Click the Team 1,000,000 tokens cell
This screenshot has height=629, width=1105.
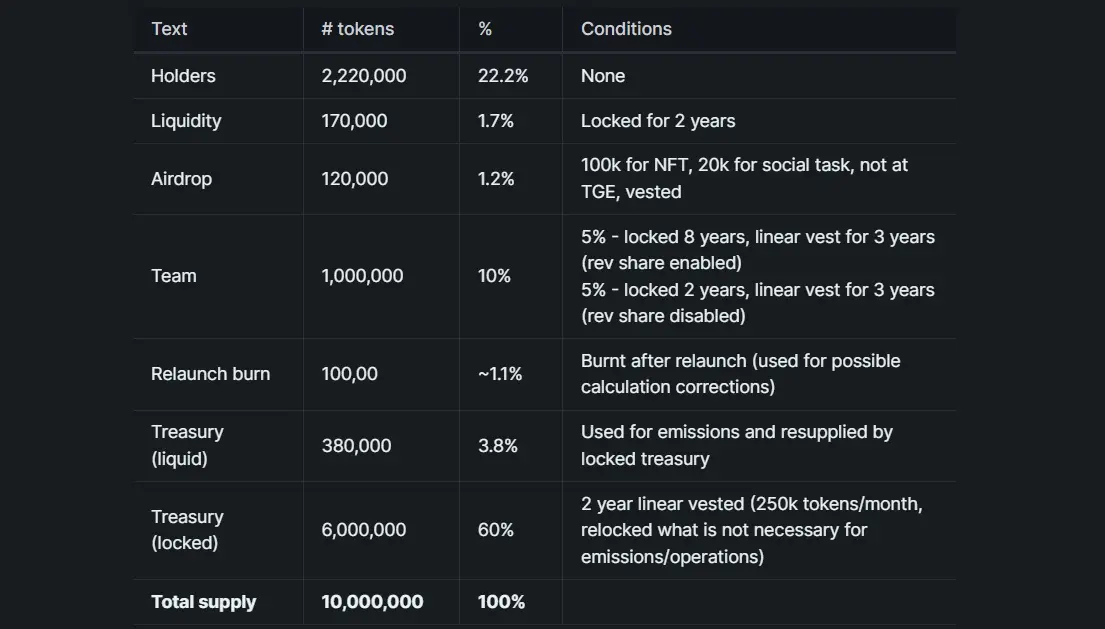[x=362, y=276]
